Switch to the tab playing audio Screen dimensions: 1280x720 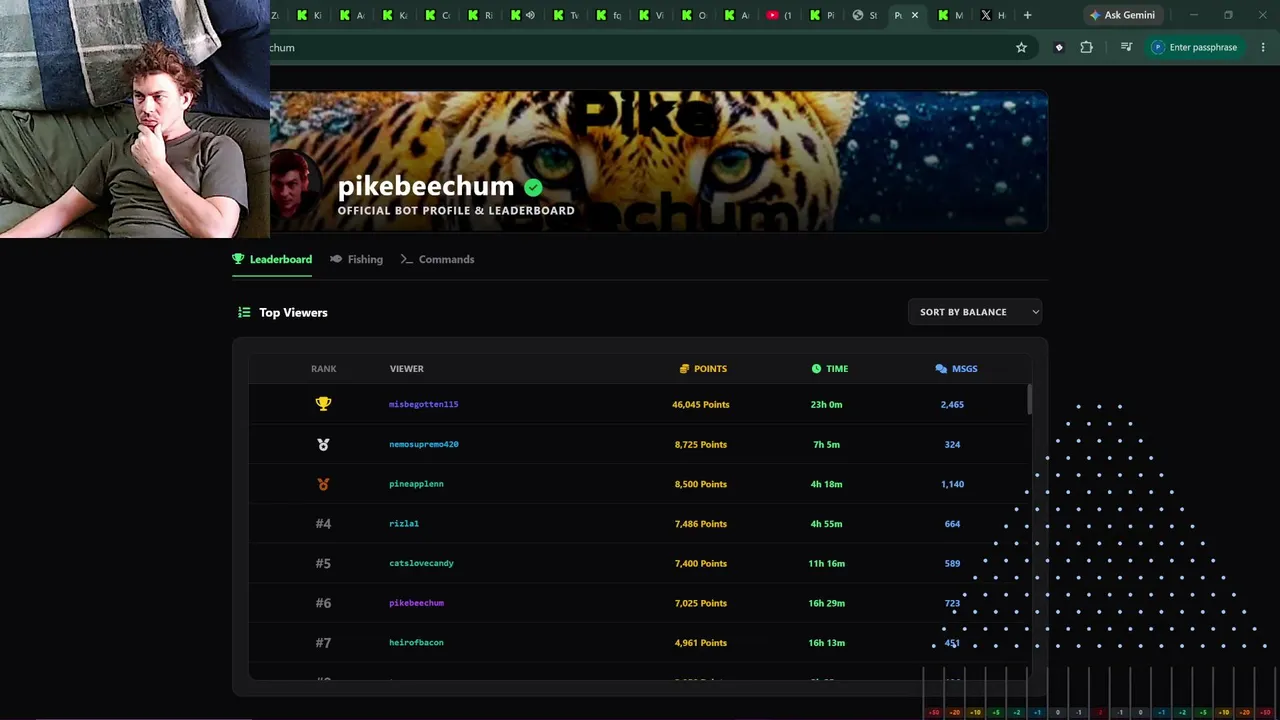(522, 15)
